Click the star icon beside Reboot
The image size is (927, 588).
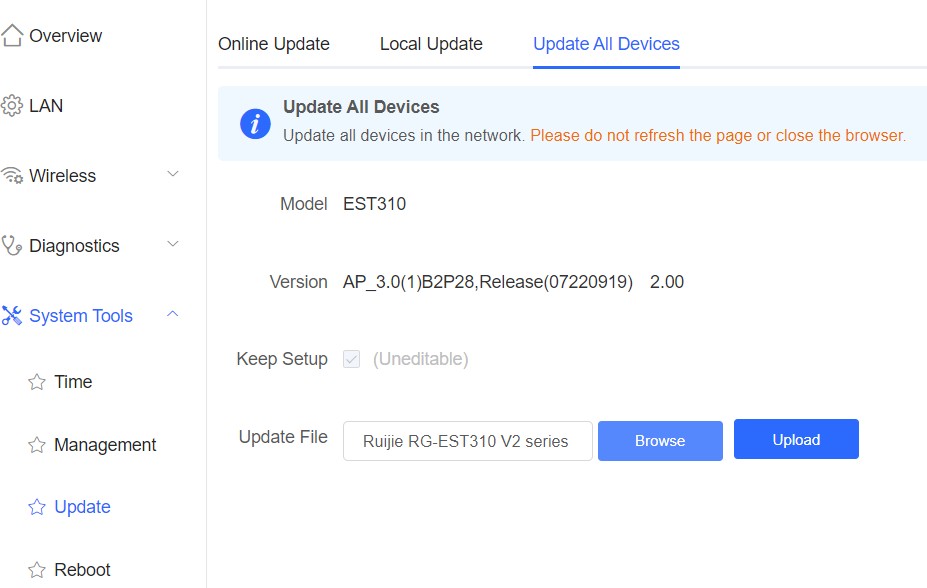[37, 570]
